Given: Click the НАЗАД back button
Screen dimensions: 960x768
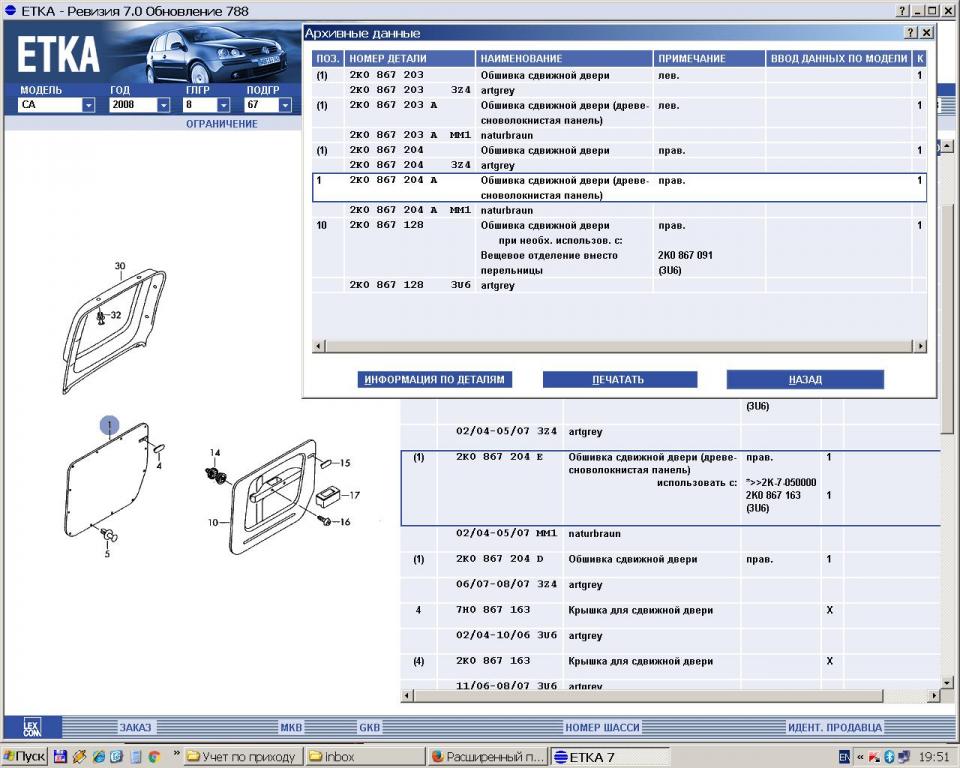Looking at the screenshot, I should pyautogui.click(x=805, y=380).
